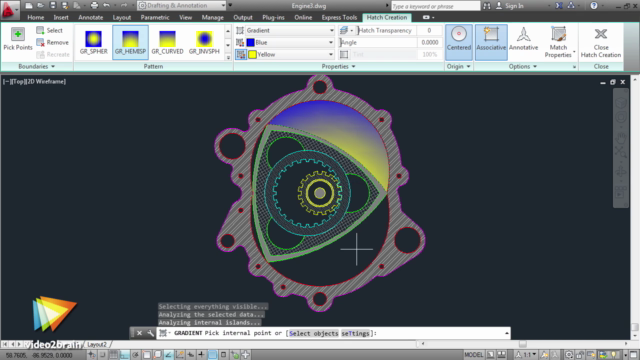Toggle Grid Display in status bar
The image size is (640, 360).
coord(113,355)
